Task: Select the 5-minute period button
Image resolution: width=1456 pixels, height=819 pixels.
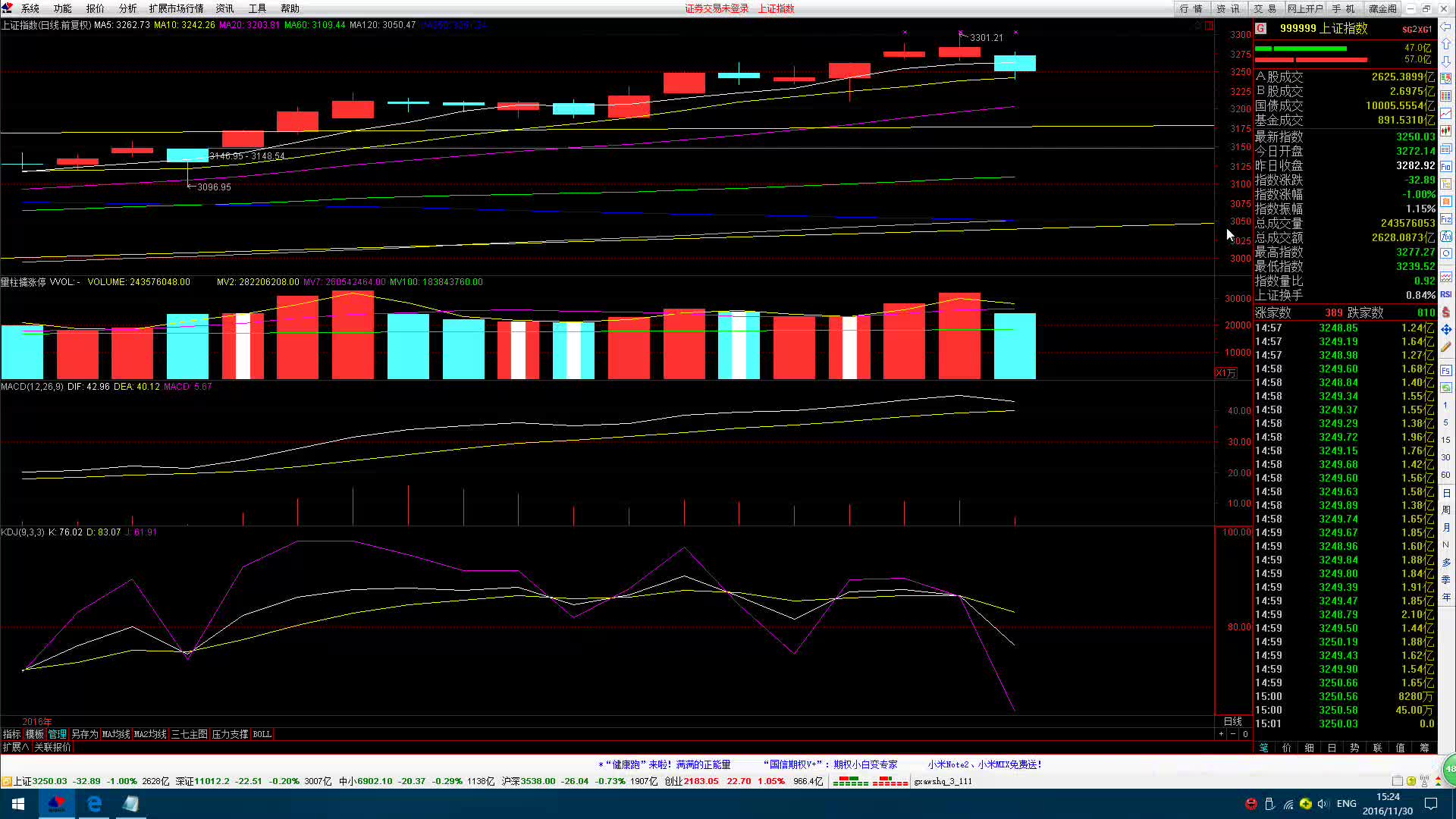Action: [x=1445, y=422]
